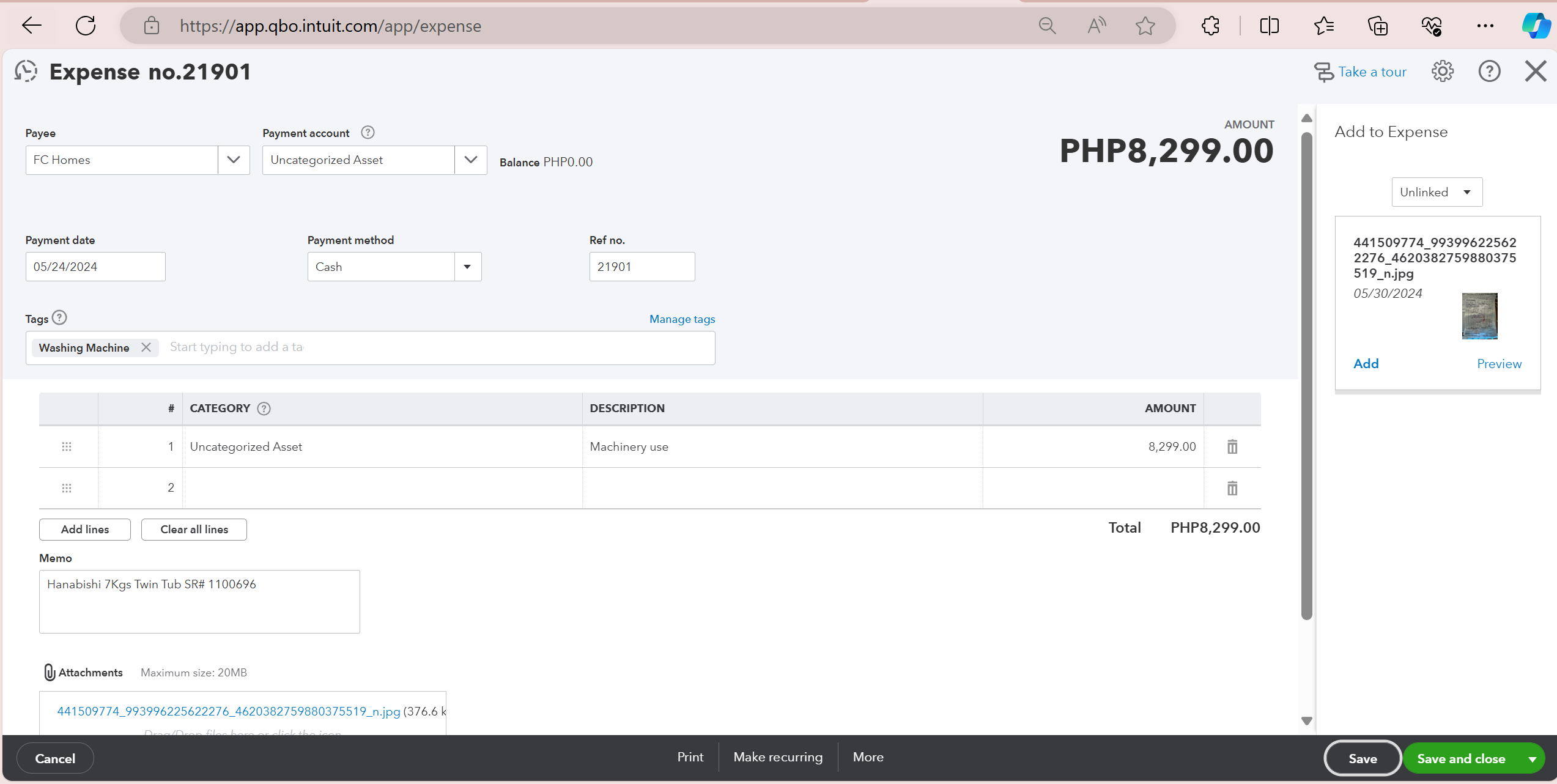The width and height of the screenshot is (1557, 784).
Task: Click the recent transactions clock icon
Action: (26, 72)
